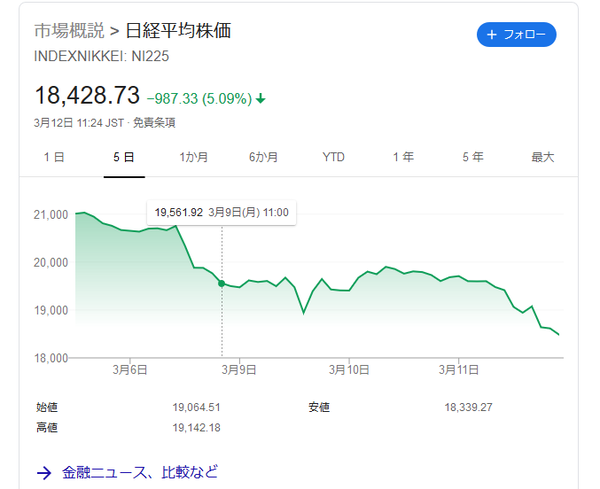Image resolution: width=600 pixels, height=489 pixels.
Task: Select the 最大 range tab
Action: point(543,157)
